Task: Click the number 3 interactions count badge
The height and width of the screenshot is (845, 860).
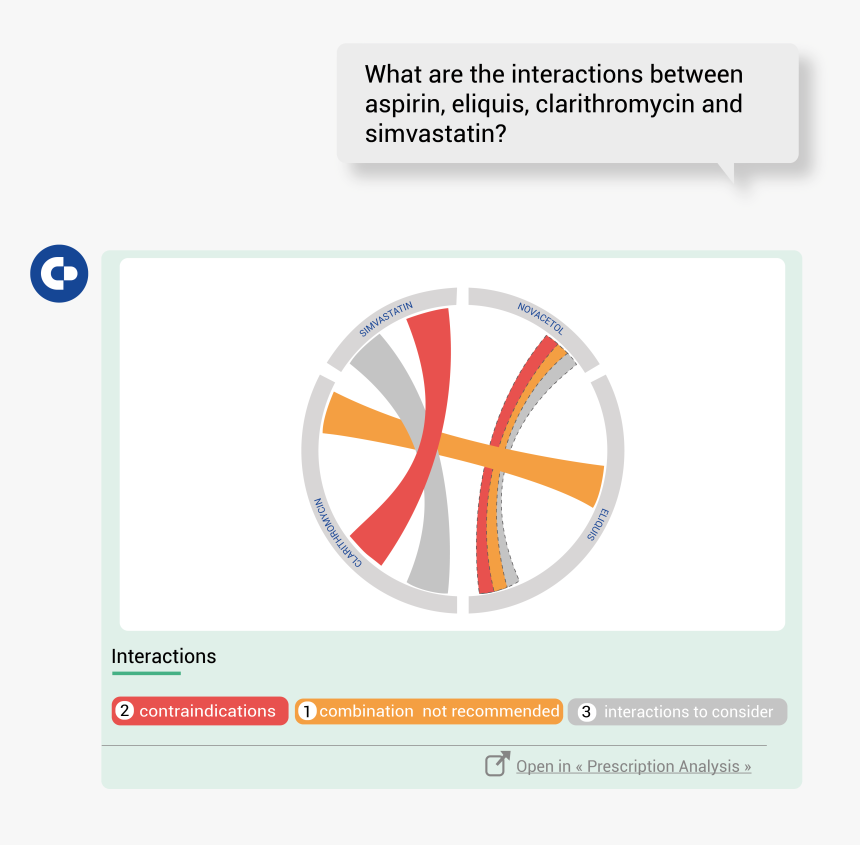Action: tap(587, 712)
